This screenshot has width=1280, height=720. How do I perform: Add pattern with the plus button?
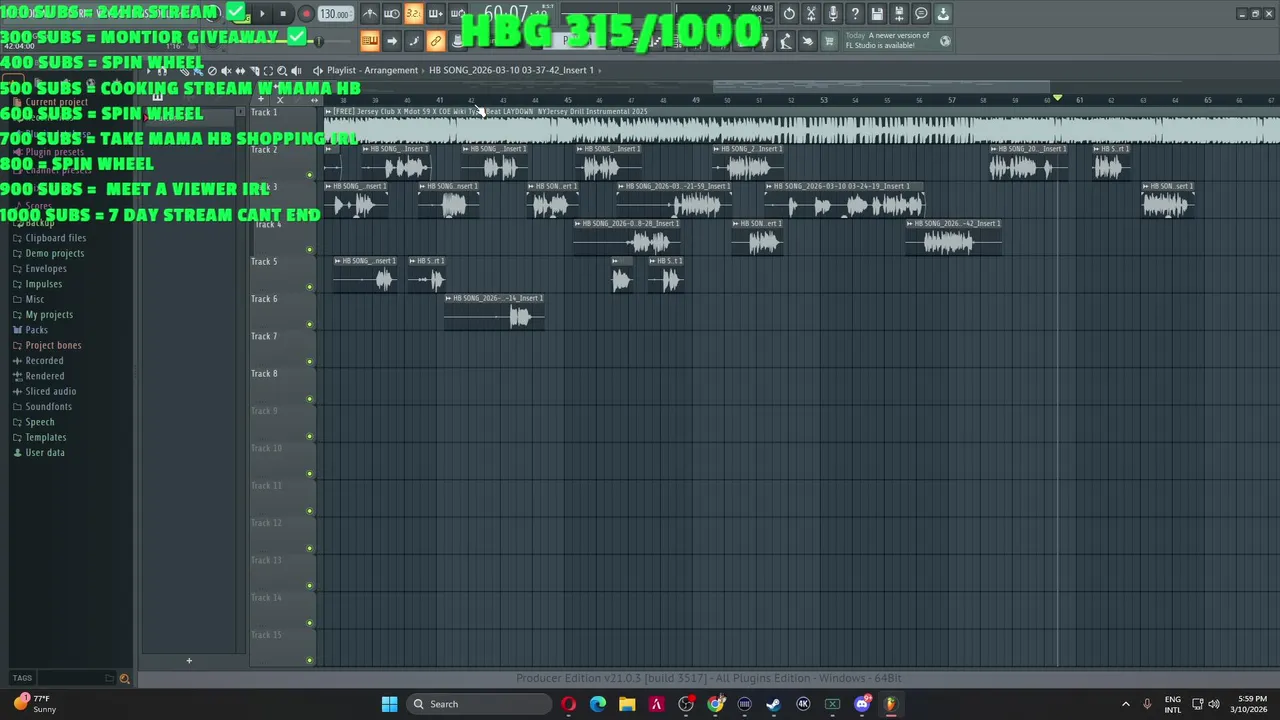188,660
